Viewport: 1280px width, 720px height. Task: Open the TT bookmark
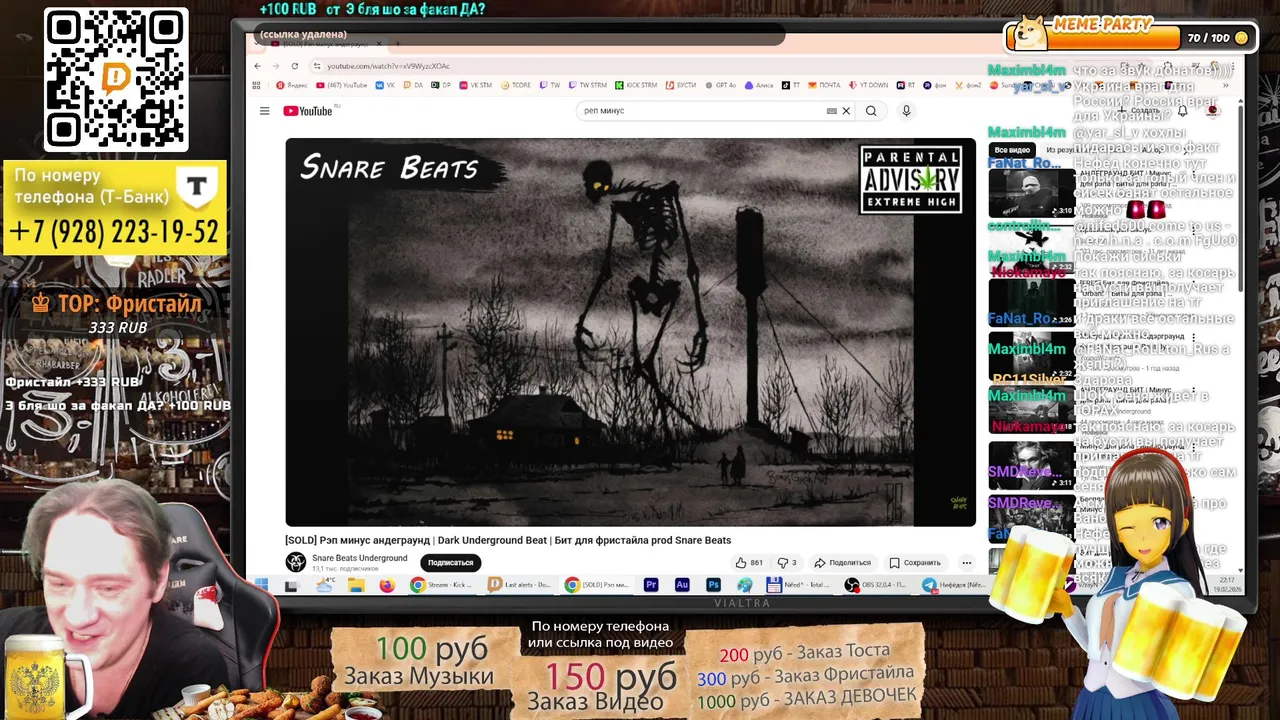pos(790,85)
